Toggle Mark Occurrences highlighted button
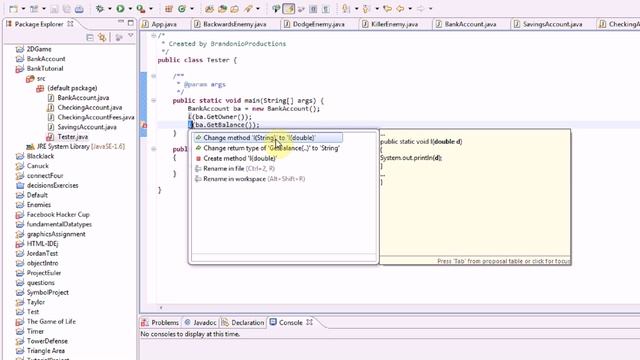The image size is (640, 360). pos(289,8)
